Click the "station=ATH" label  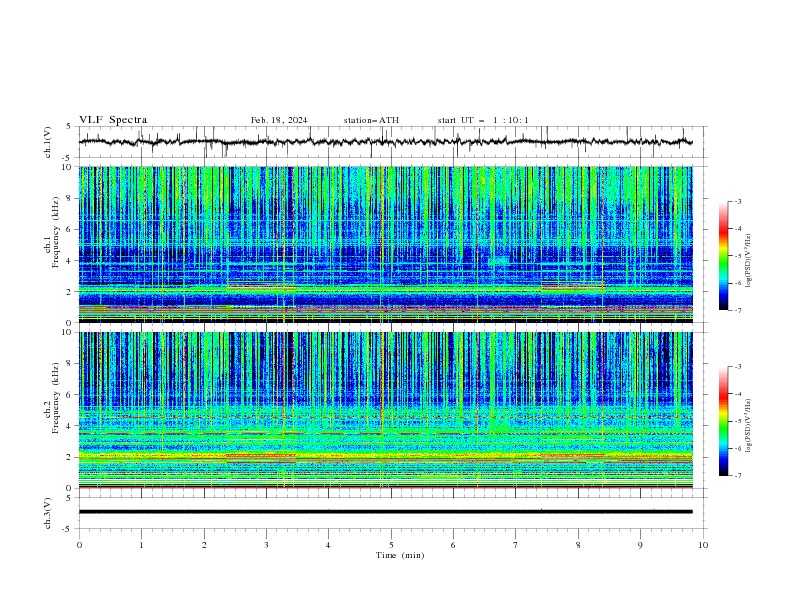[371, 120]
